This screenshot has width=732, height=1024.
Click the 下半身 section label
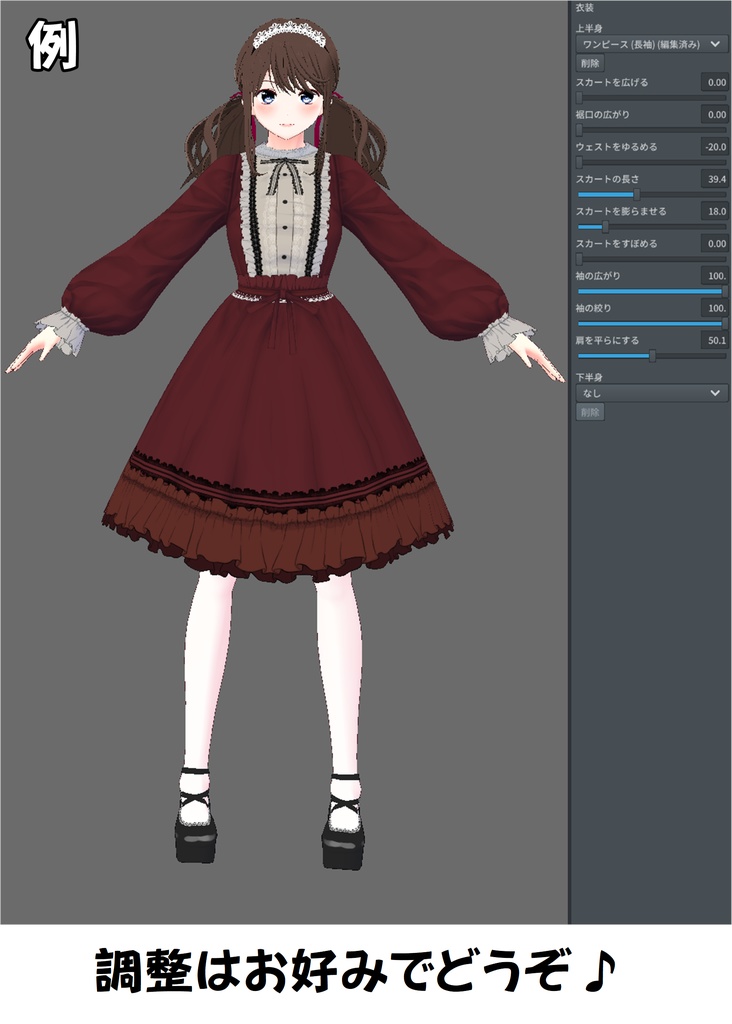589,377
